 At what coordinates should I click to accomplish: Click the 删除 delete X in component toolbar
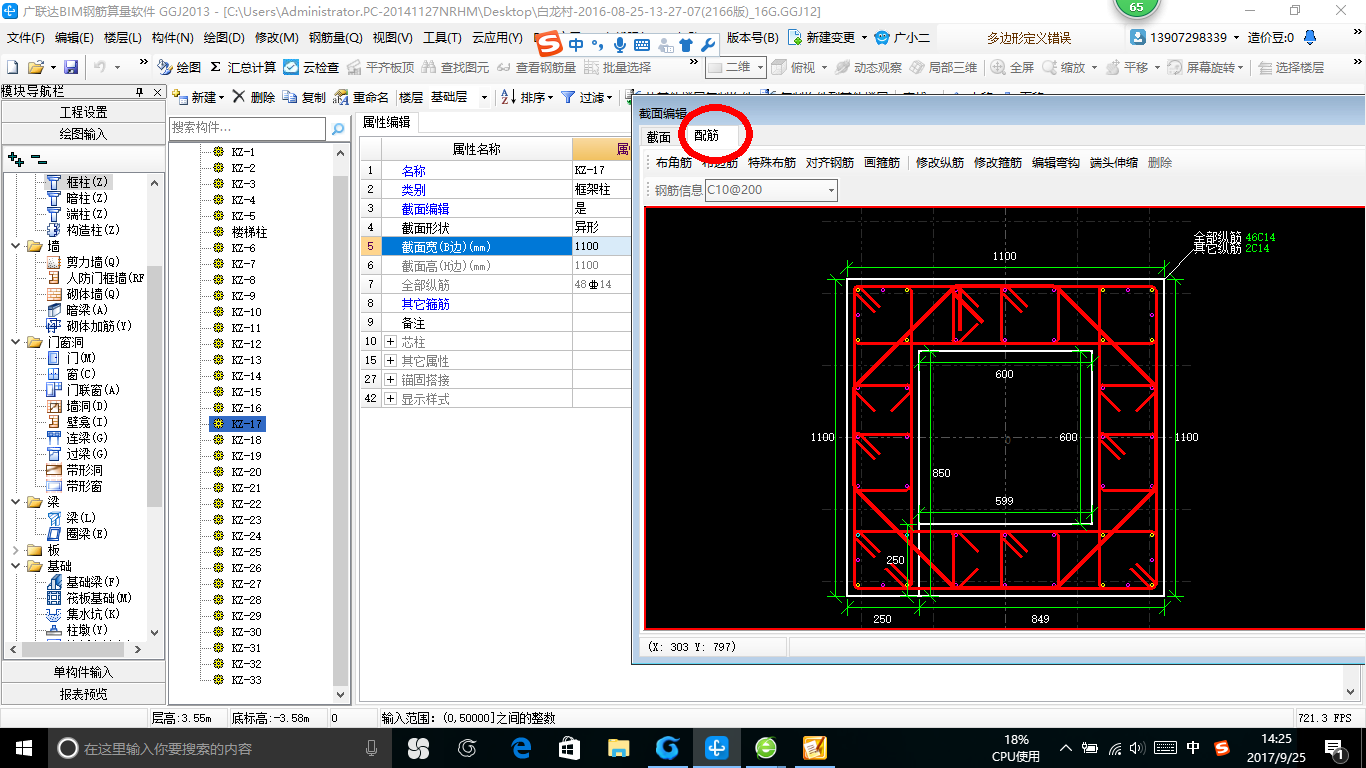254,97
